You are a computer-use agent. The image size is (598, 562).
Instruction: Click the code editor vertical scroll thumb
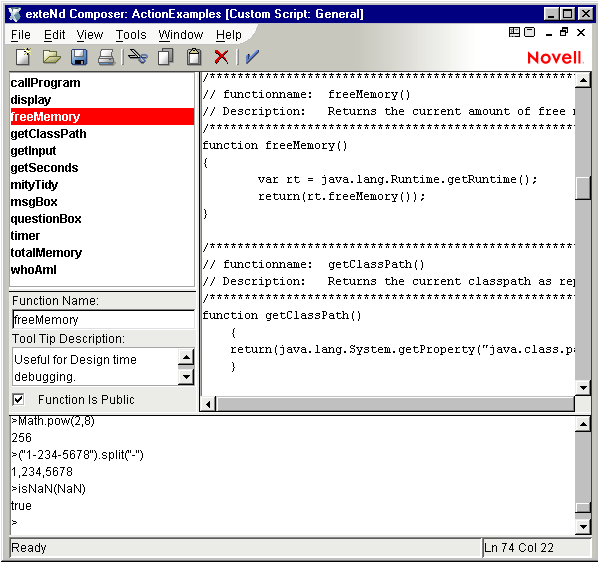pos(583,189)
